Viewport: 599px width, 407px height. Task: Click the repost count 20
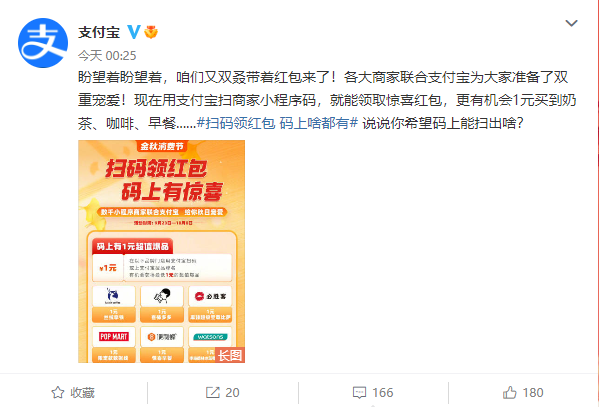coord(232,392)
